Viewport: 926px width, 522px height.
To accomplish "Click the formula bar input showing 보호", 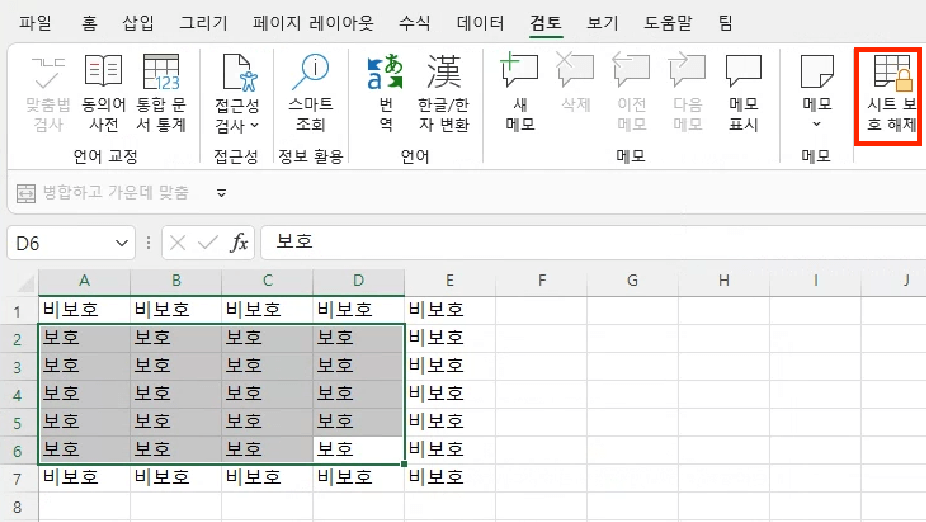I will click(x=593, y=242).
